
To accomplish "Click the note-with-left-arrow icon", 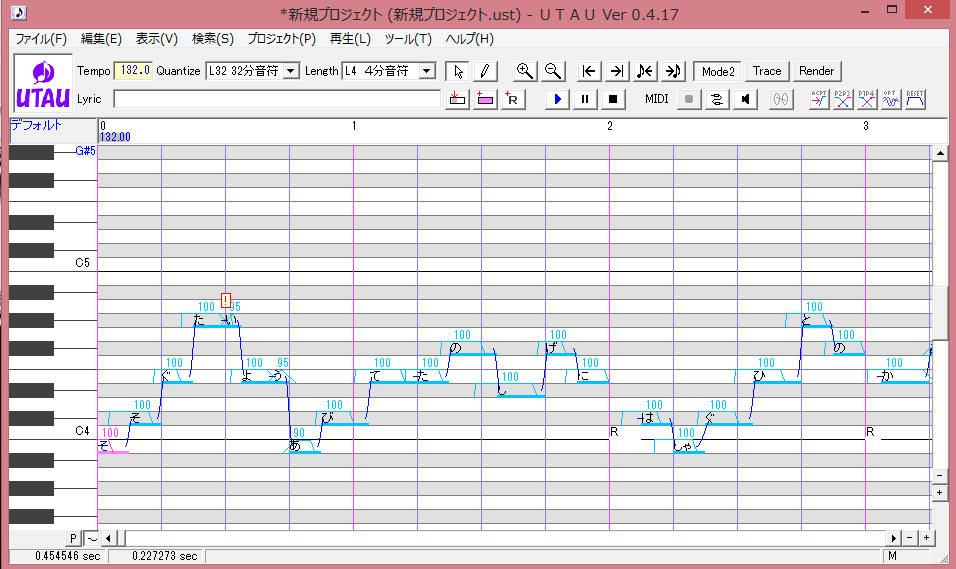I will [x=645, y=71].
